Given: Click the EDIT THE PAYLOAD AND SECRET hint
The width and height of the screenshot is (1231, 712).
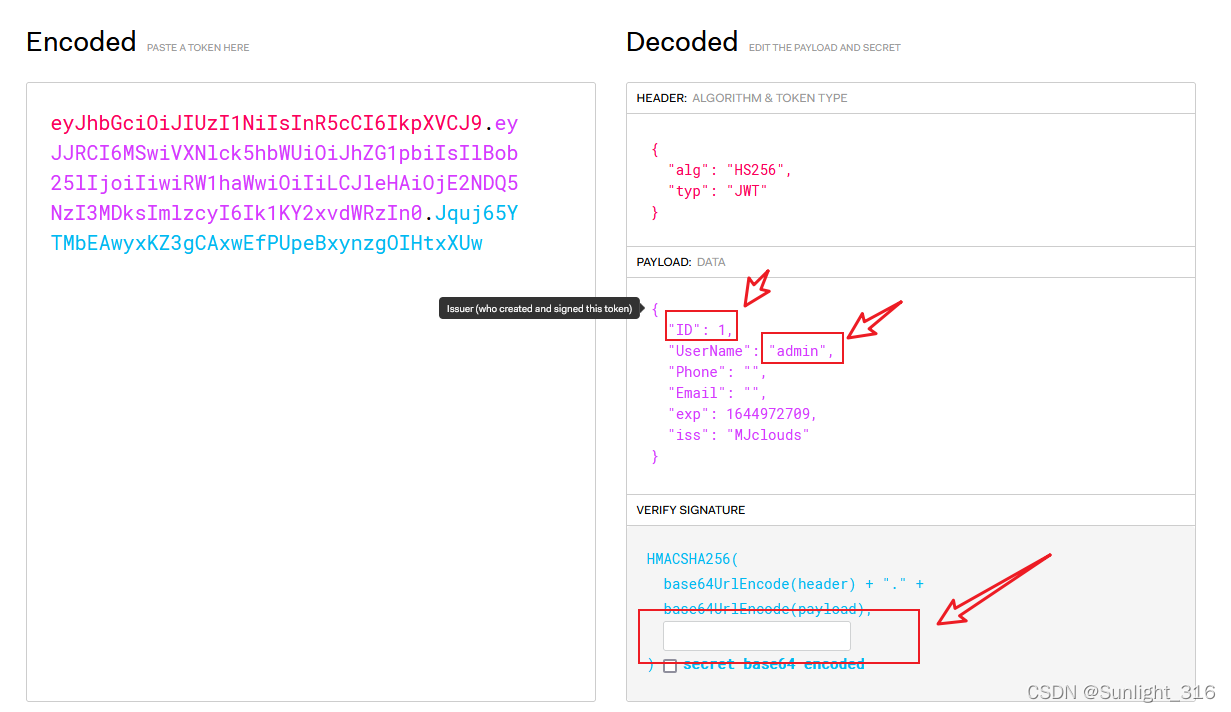Looking at the screenshot, I should (825, 47).
